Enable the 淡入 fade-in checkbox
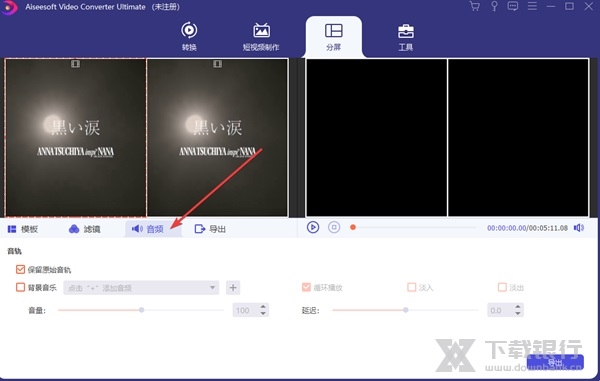 pos(411,287)
